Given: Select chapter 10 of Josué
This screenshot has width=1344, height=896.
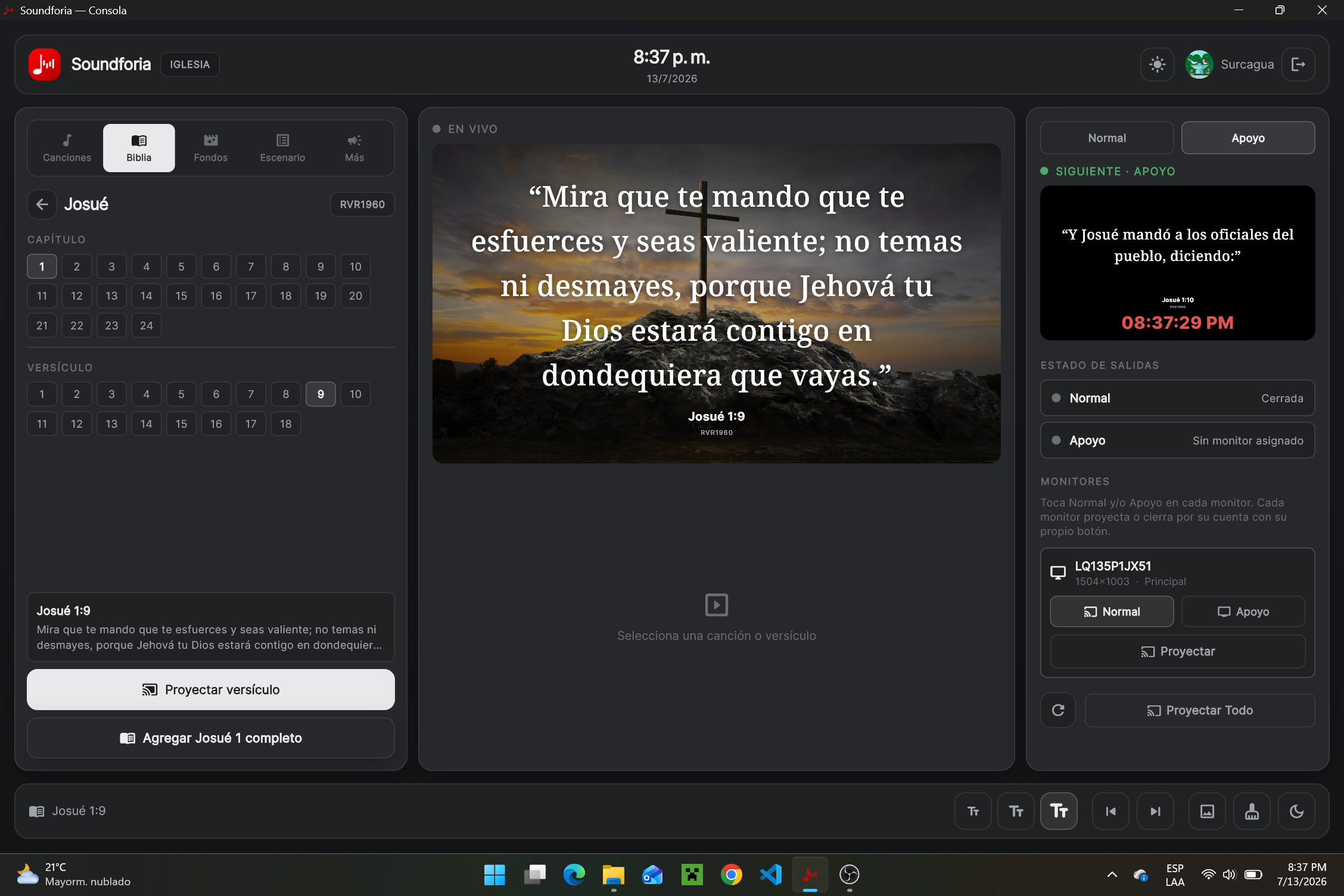Looking at the screenshot, I should coord(356,266).
